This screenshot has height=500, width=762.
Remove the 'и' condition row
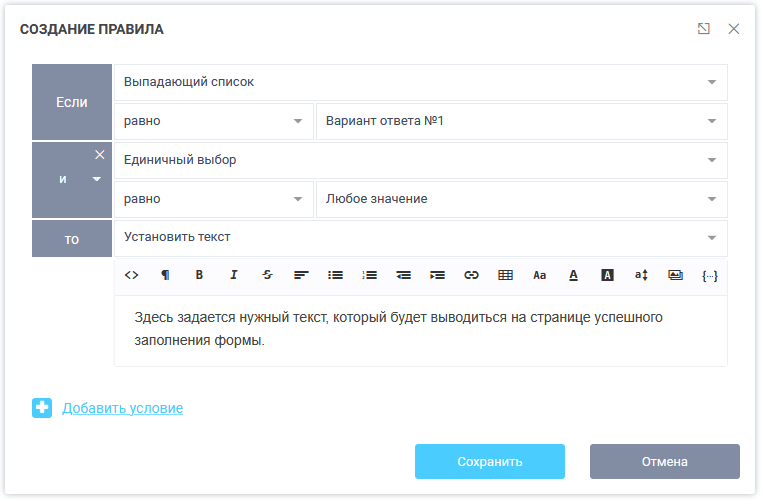click(100, 155)
